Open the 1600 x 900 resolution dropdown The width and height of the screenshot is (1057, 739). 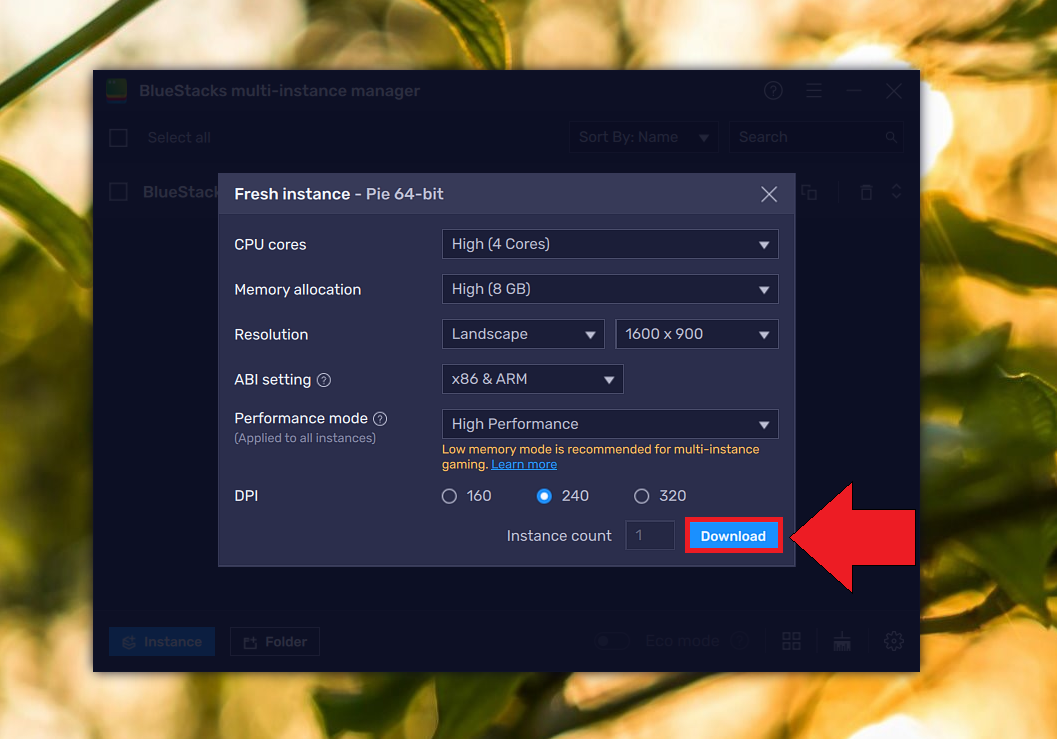click(x=697, y=333)
